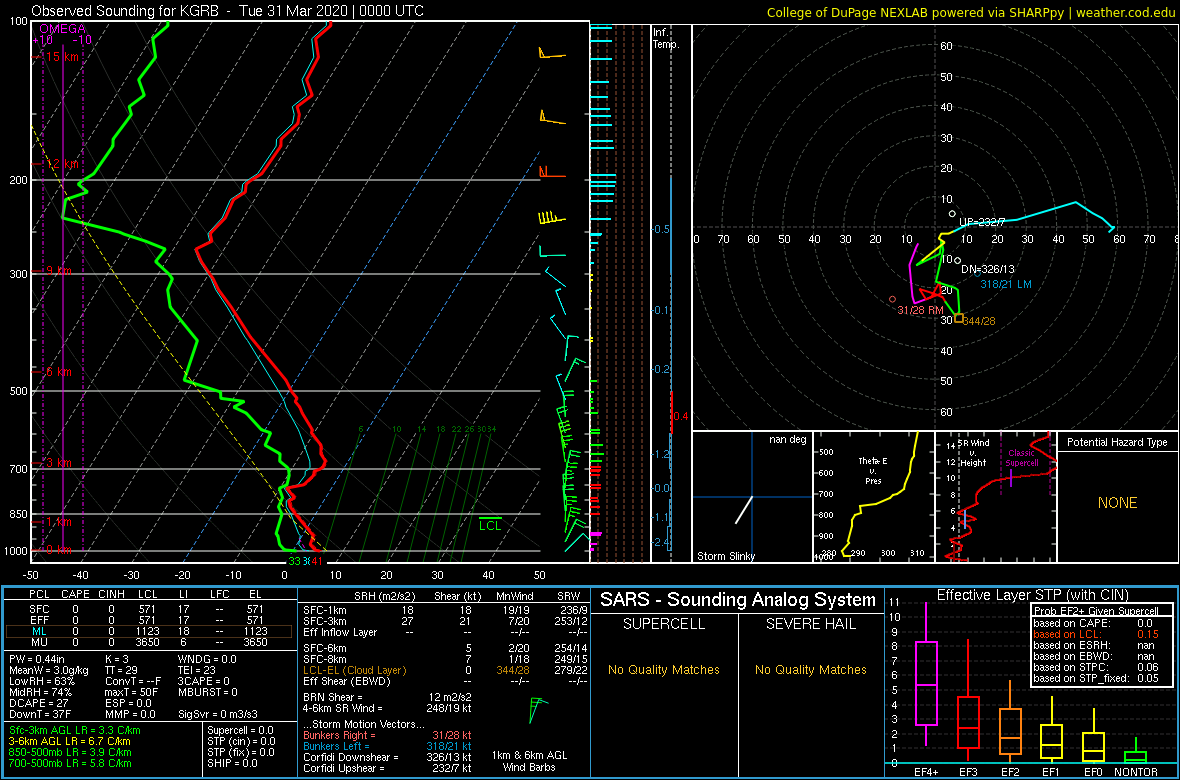Click the Inf. Temp. column label
Screen dimensions: 1180x780
(x=666, y=39)
